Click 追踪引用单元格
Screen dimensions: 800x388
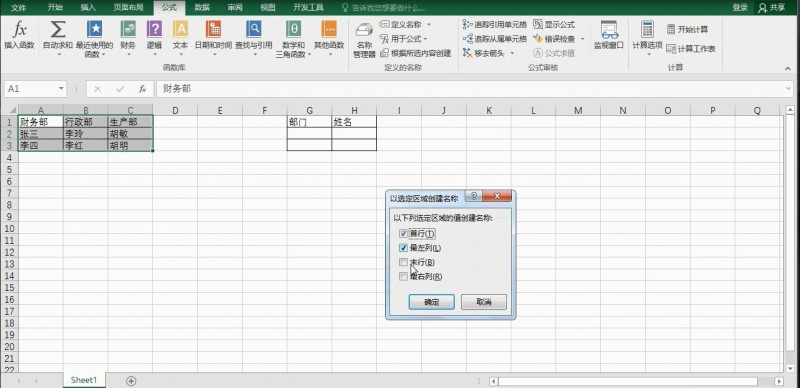(494, 25)
